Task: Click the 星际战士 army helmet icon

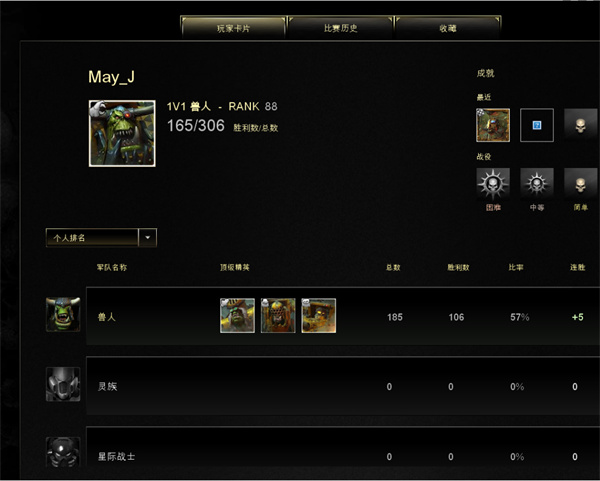Action: 63,452
